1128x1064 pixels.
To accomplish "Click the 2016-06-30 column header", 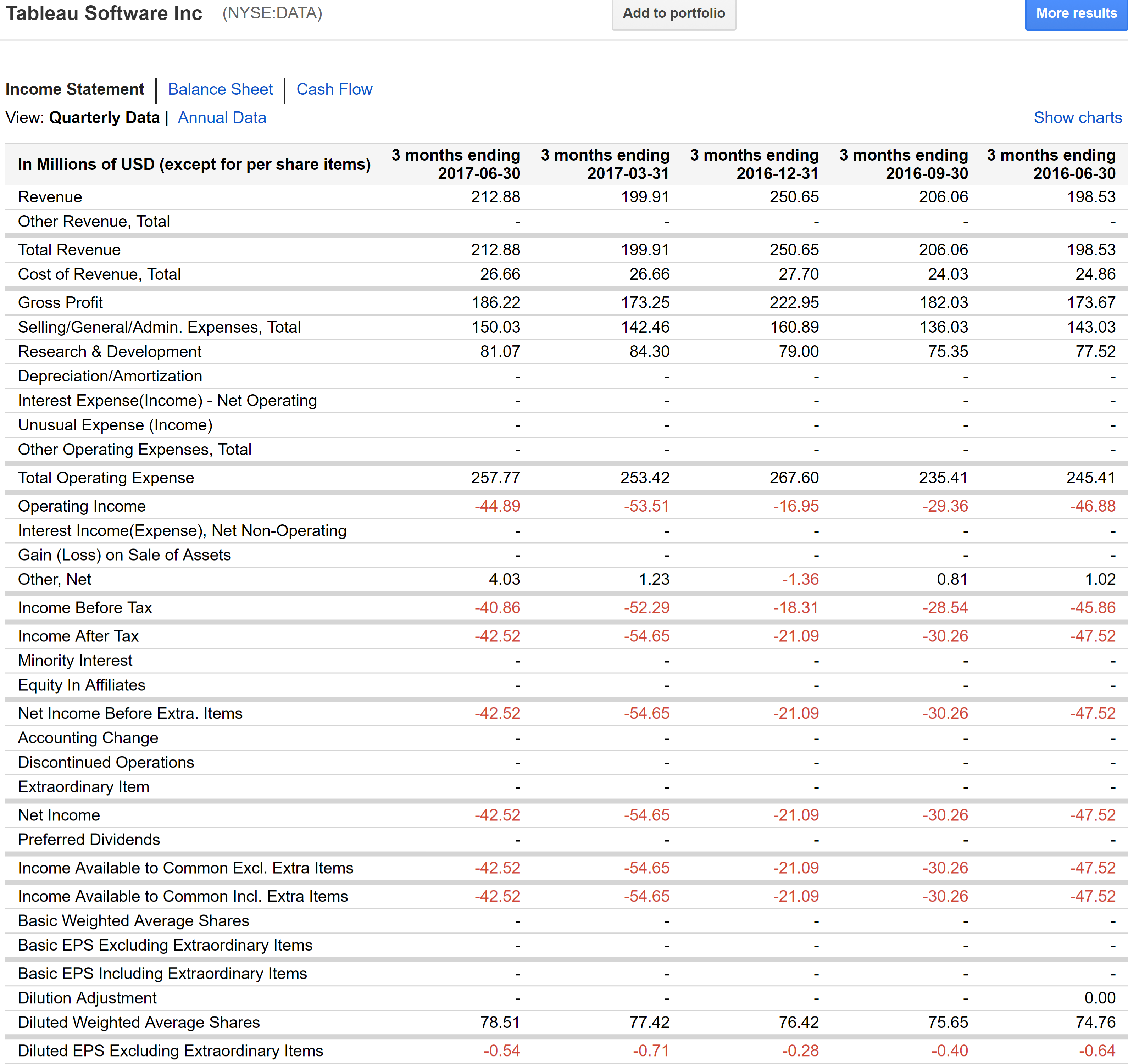I will tap(1051, 165).
